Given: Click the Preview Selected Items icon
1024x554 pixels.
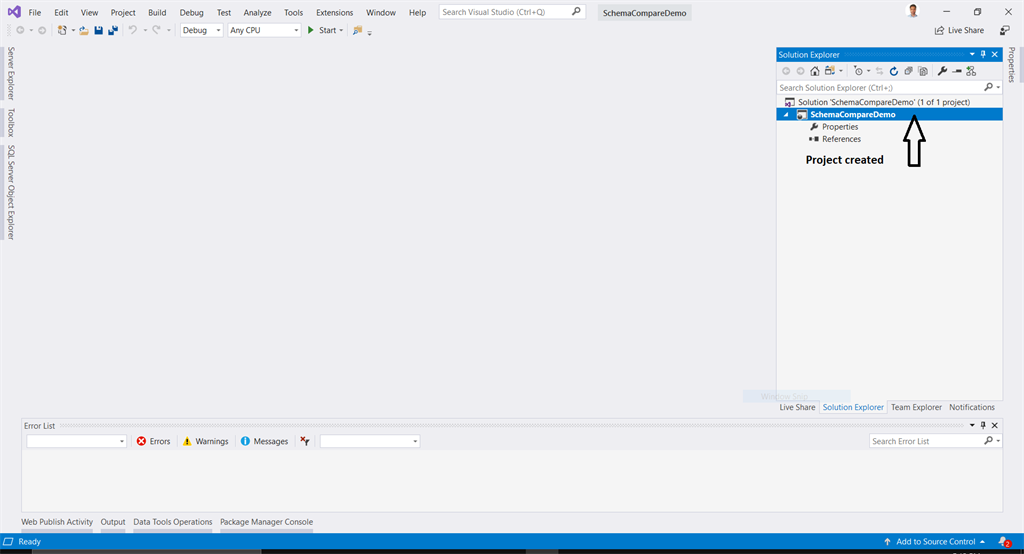Looking at the screenshot, I should (x=957, y=71).
